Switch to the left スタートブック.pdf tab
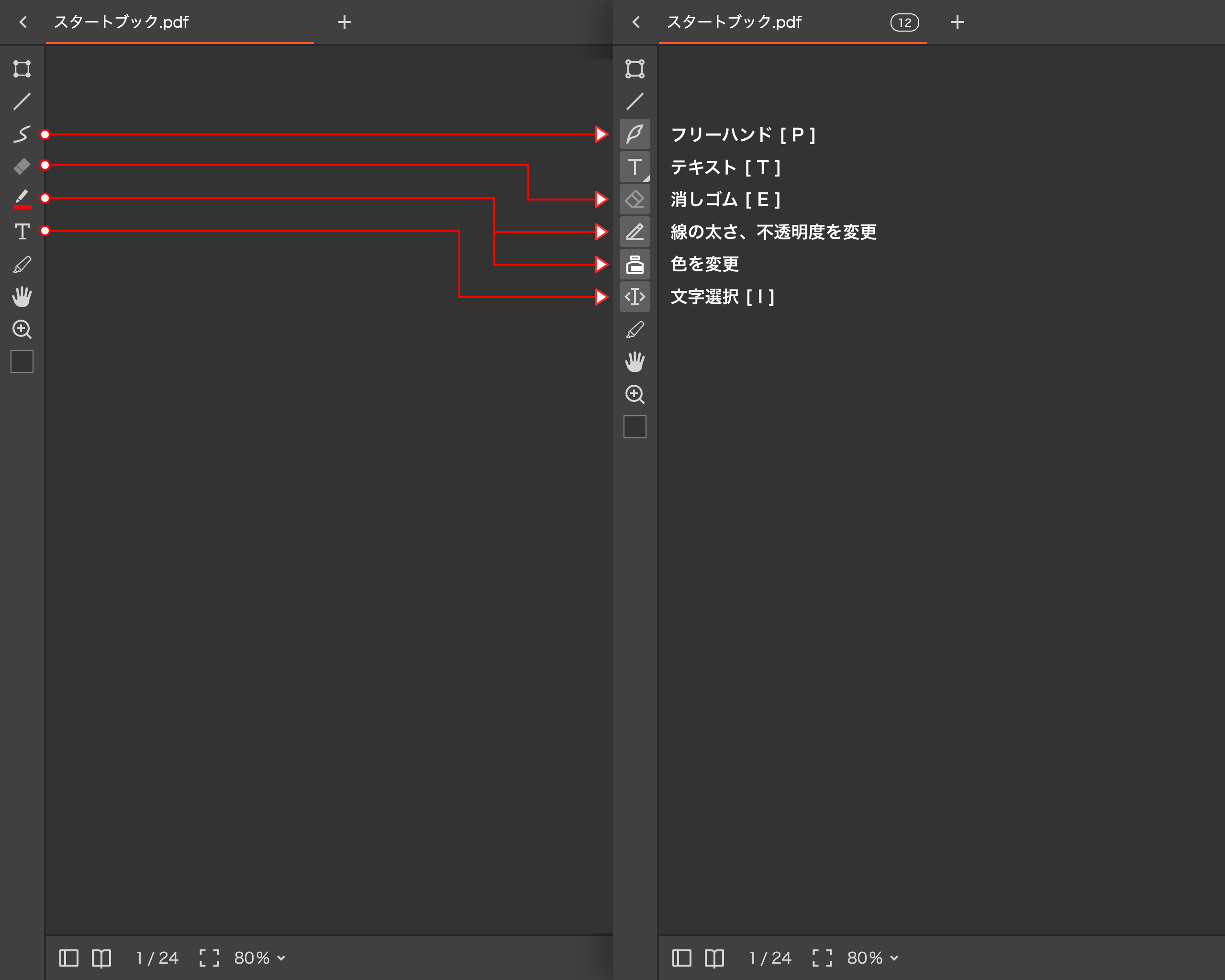The image size is (1225, 980). [x=122, y=22]
